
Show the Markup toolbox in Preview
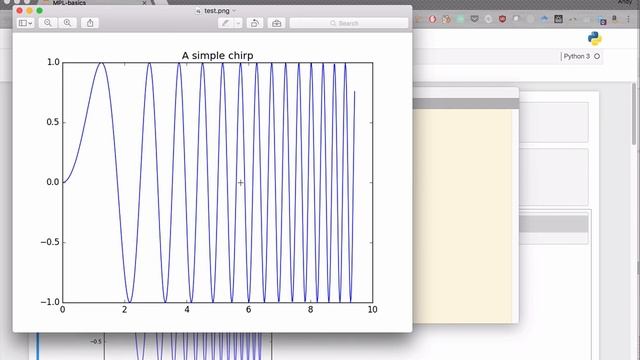pos(276,23)
